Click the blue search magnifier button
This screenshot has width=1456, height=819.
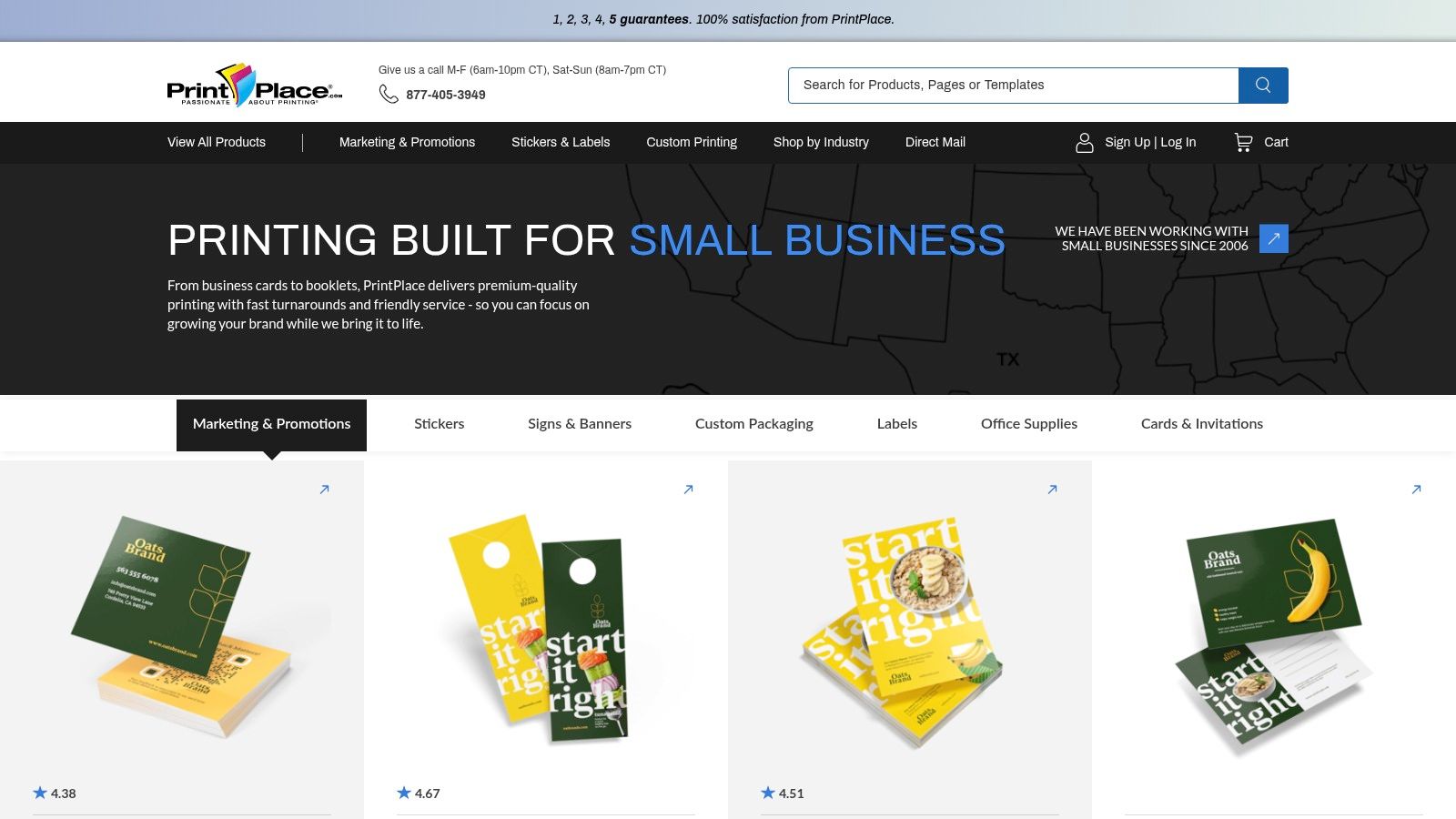(1263, 86)
